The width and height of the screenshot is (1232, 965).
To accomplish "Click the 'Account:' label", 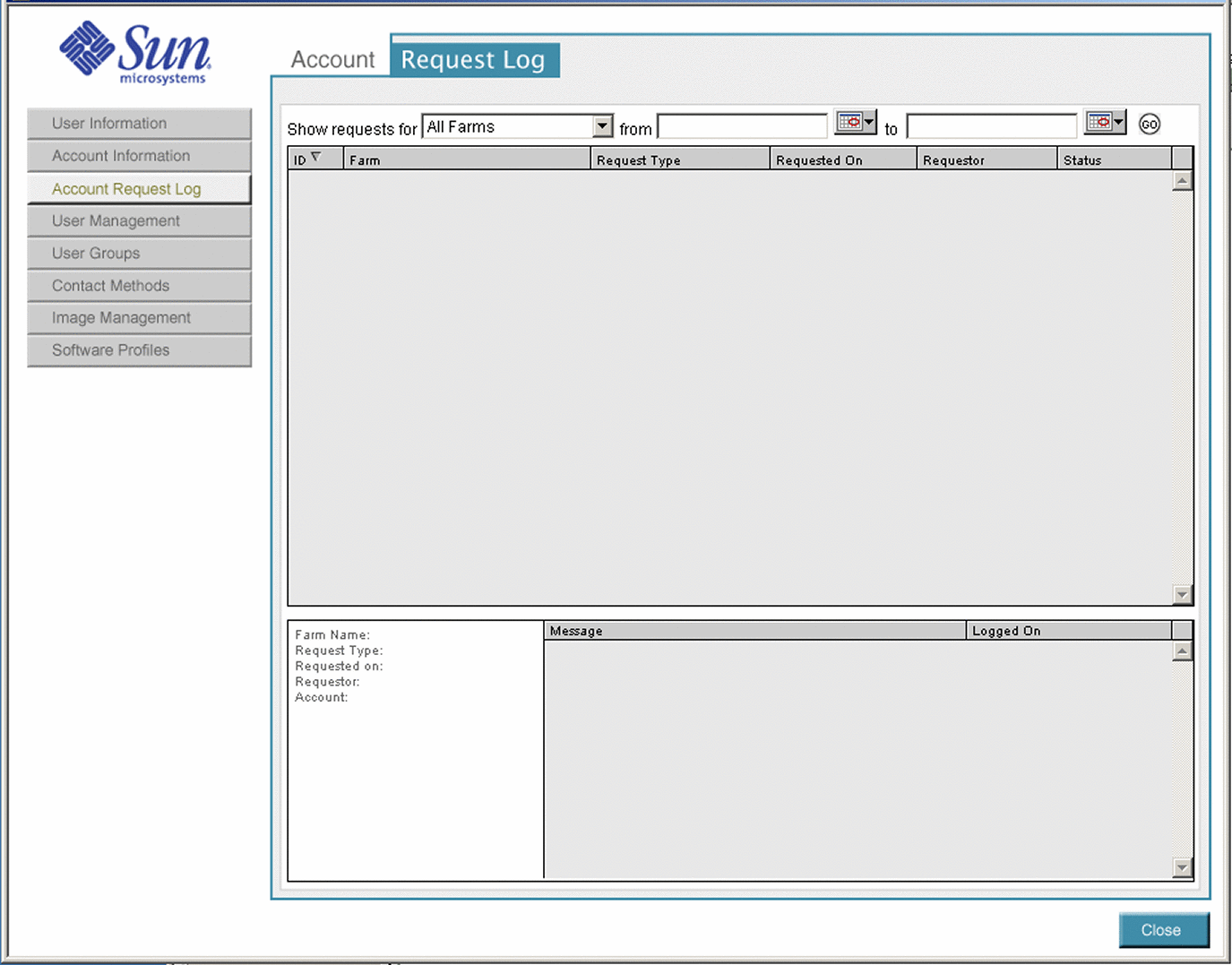I will pos(322,697).
